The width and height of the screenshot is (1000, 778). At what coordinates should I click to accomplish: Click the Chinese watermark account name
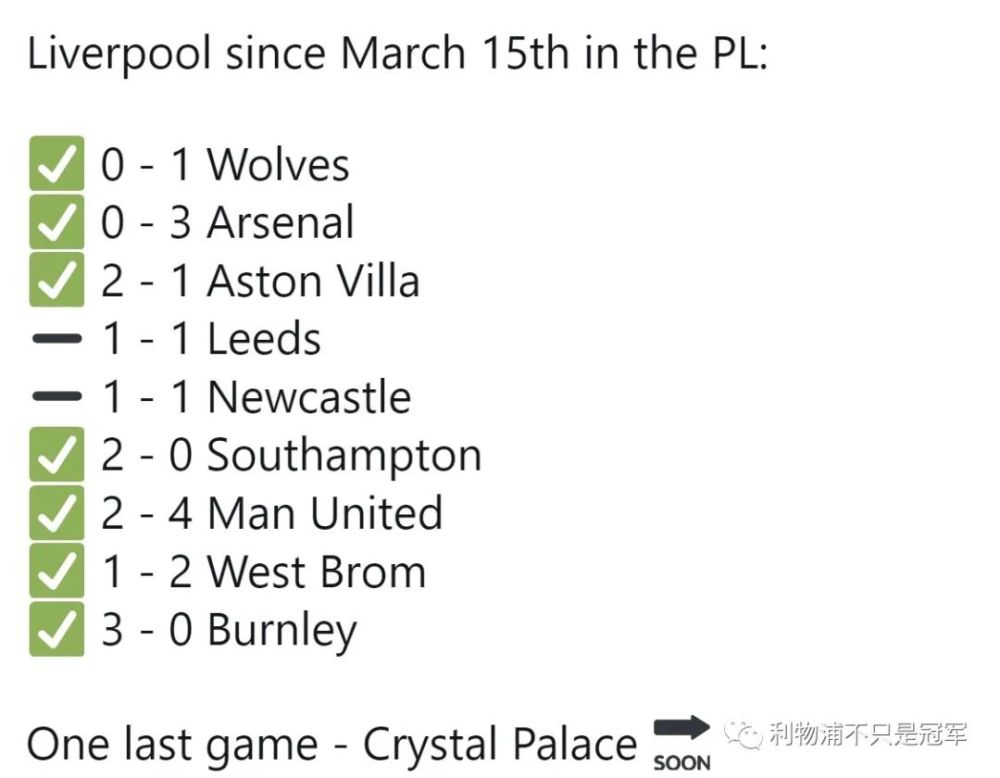tap(868, 735)
